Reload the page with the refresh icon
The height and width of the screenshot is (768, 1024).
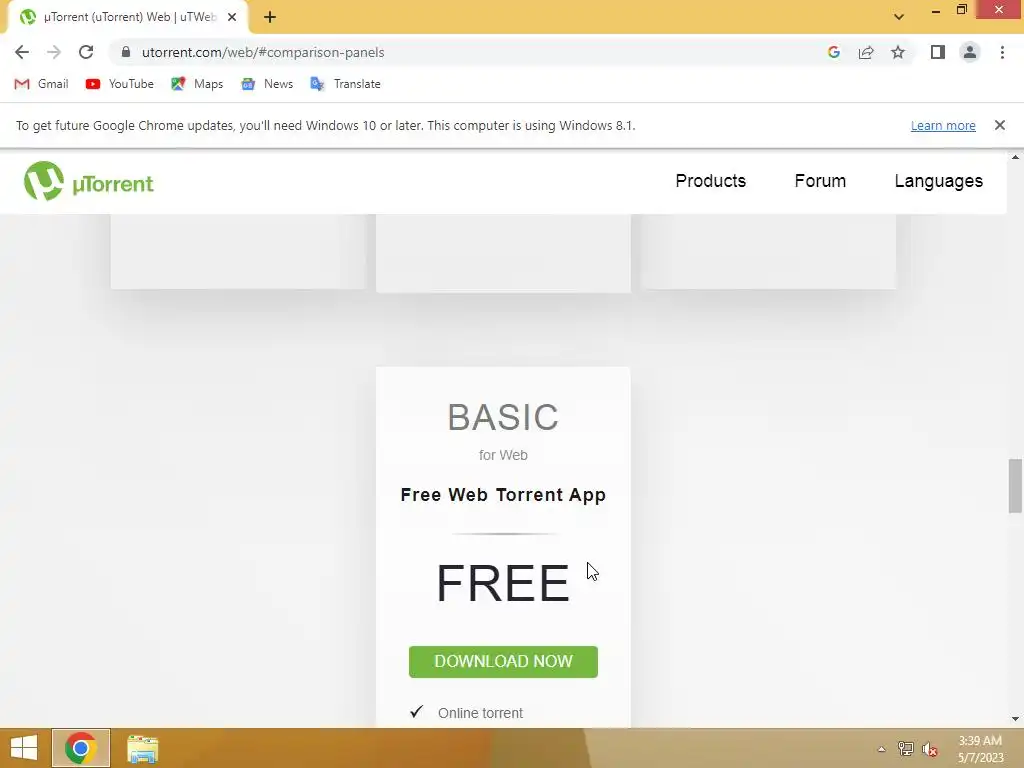click(86, 52)
